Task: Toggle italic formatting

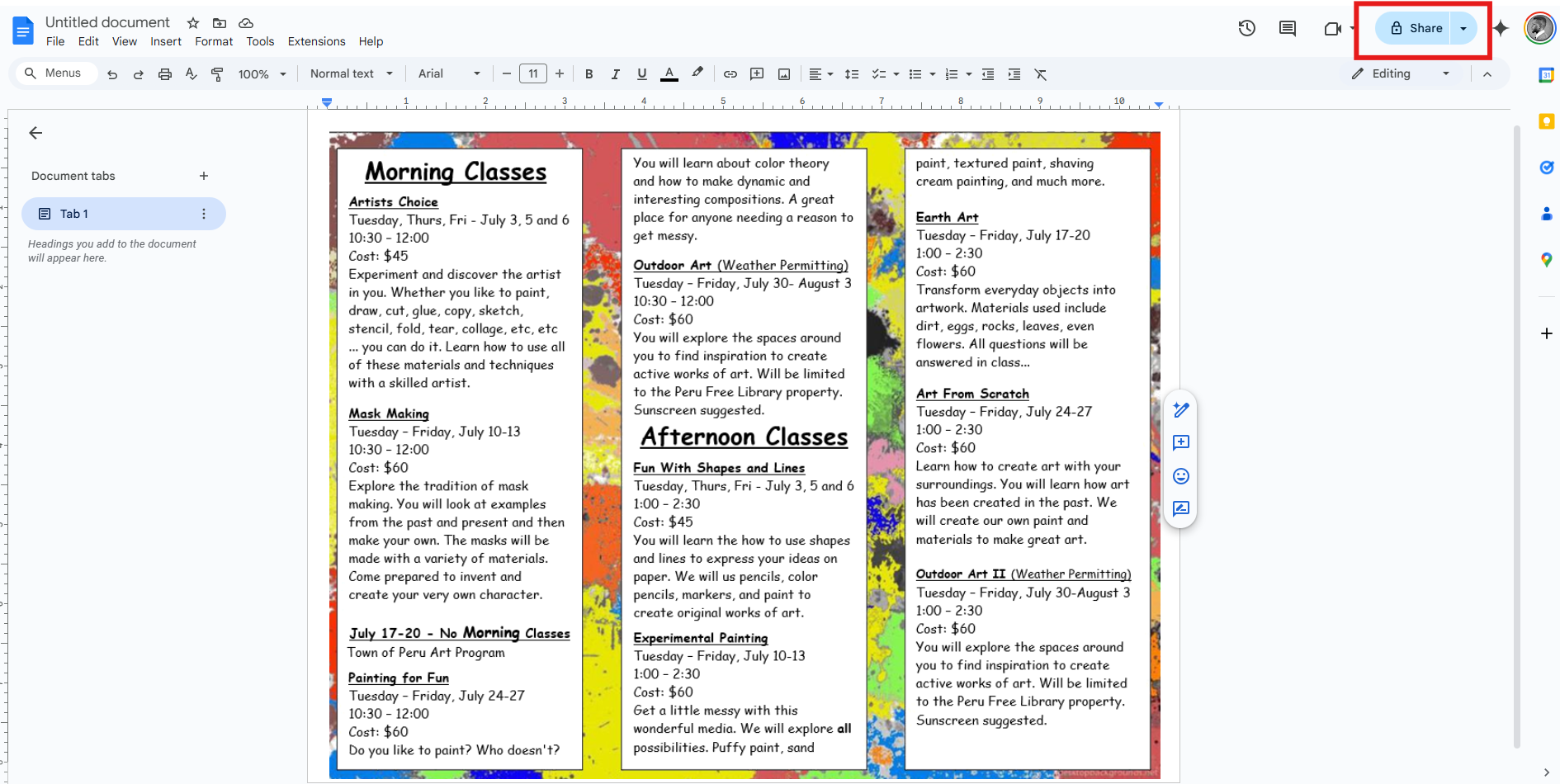Action: point(615,73)
